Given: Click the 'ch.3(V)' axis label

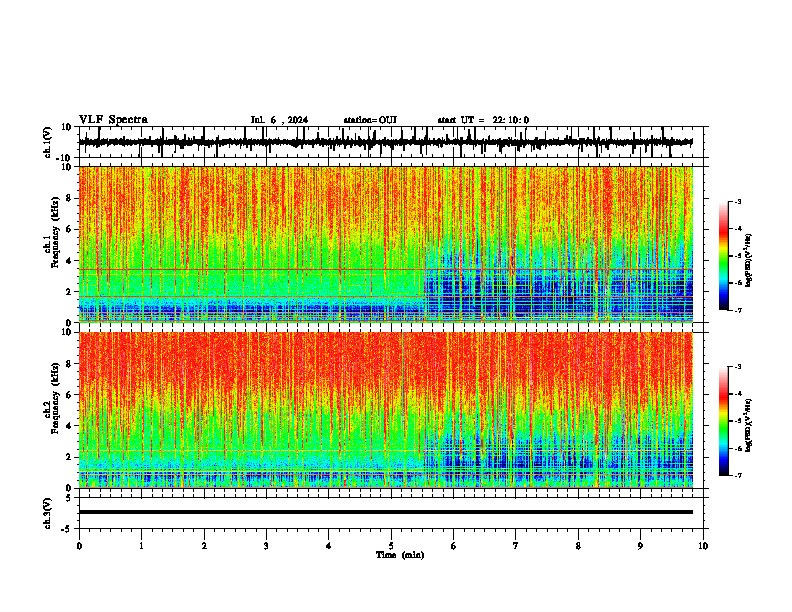Looking at the screenshot, I should pyautogui.click(x=48, y=514).
